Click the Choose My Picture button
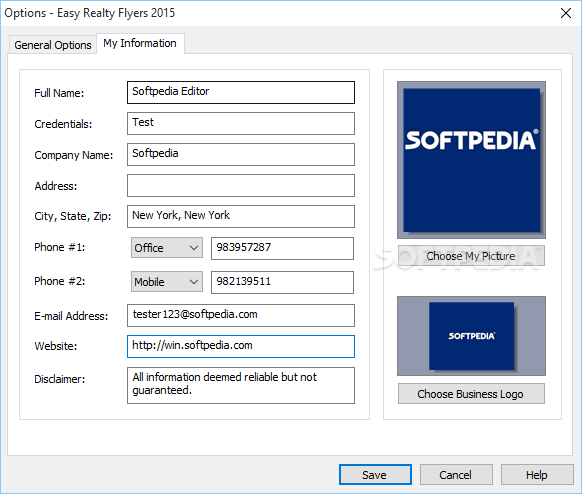This screenshot has height=494, width=582. 471,256
